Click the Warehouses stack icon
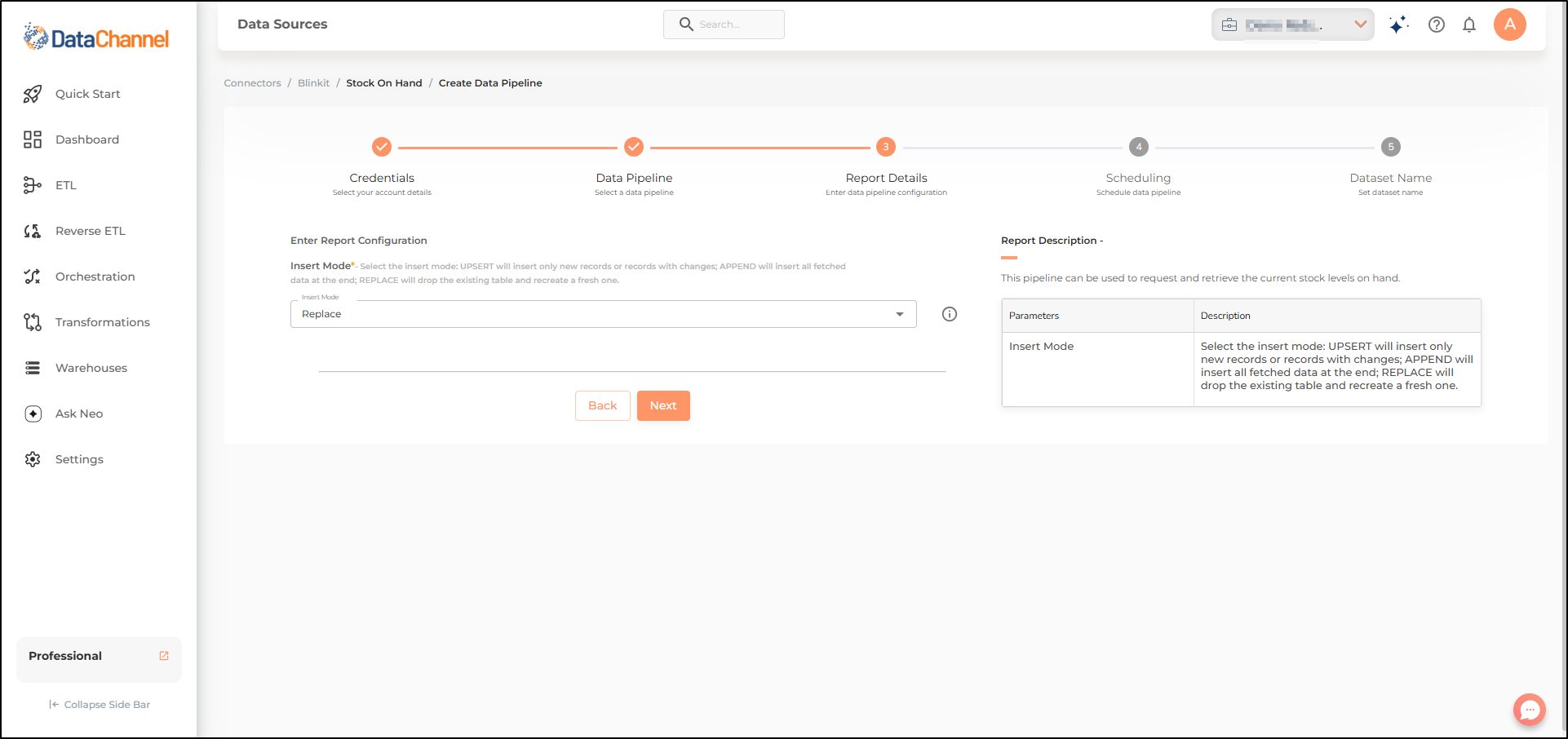 [x=33, y=368]
